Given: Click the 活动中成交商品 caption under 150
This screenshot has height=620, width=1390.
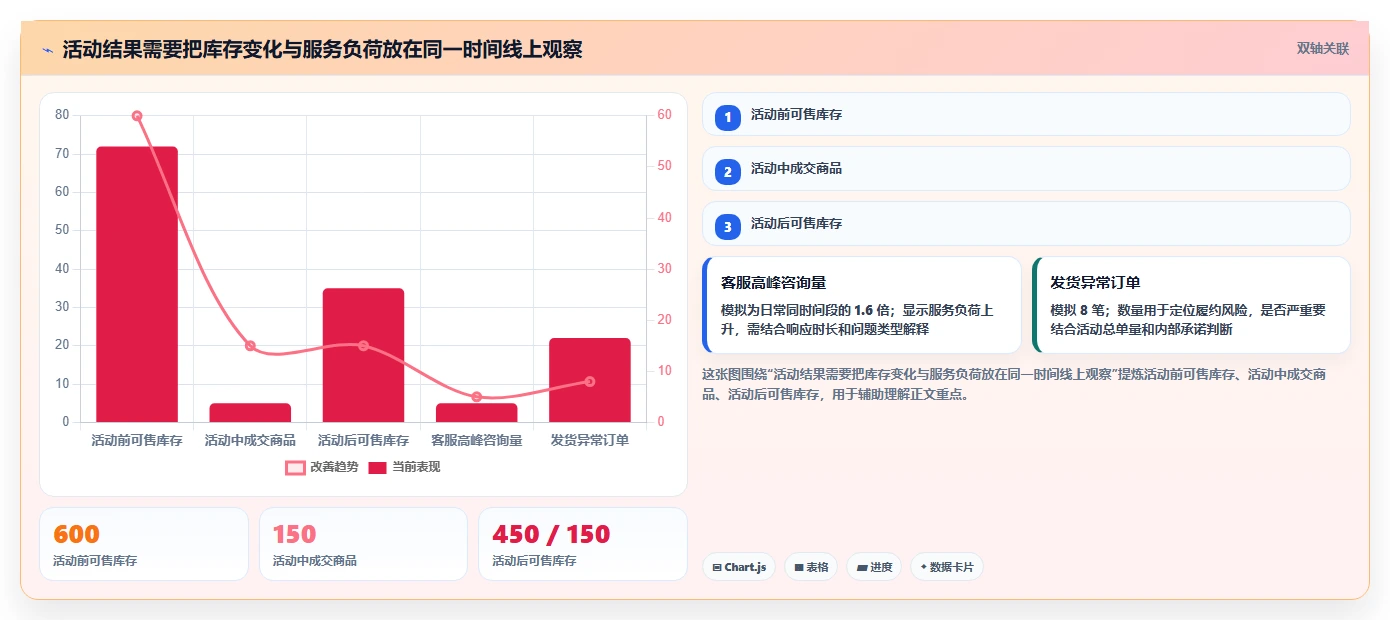Looking at the screenshot, I should [x=315, y=561].
